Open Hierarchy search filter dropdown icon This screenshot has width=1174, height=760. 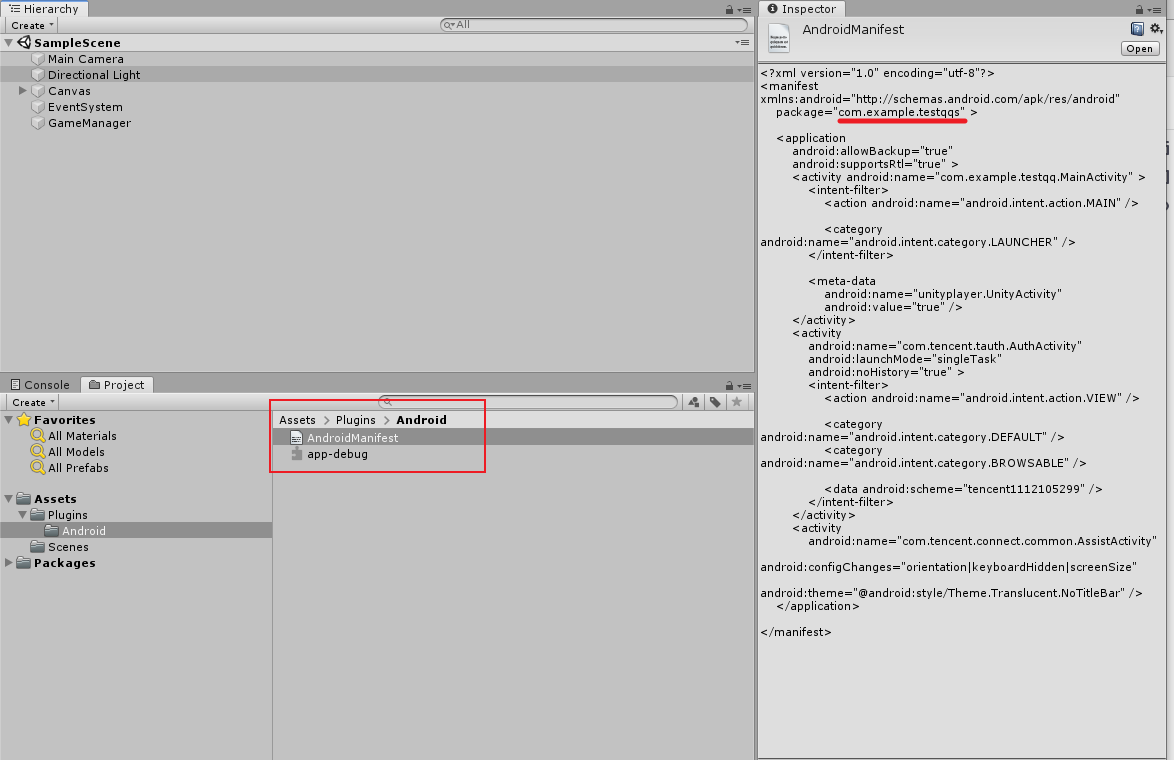pos(448,25)
